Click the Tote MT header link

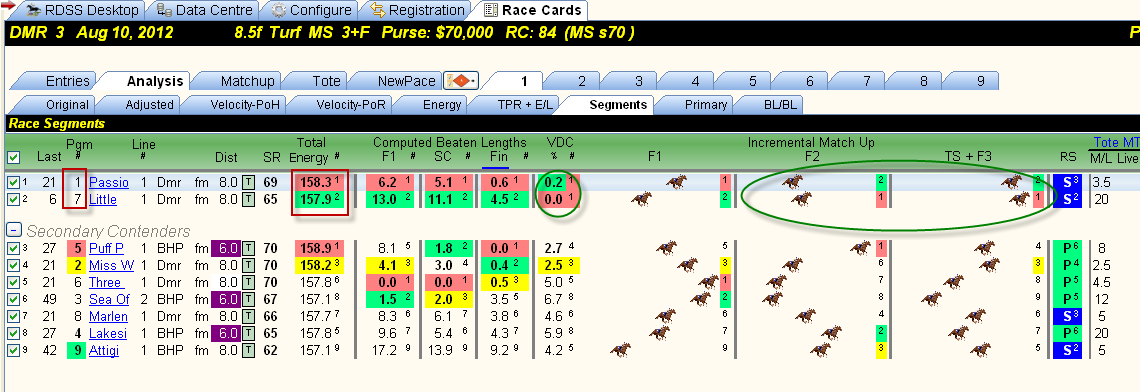1116,143
